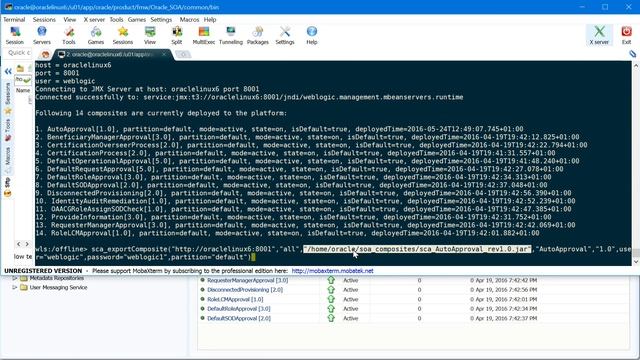Image resolution: width=640 pixels, height=360 pixels.
Task: Click the paperclip icon at top right
Action: (x=632, y=53)
